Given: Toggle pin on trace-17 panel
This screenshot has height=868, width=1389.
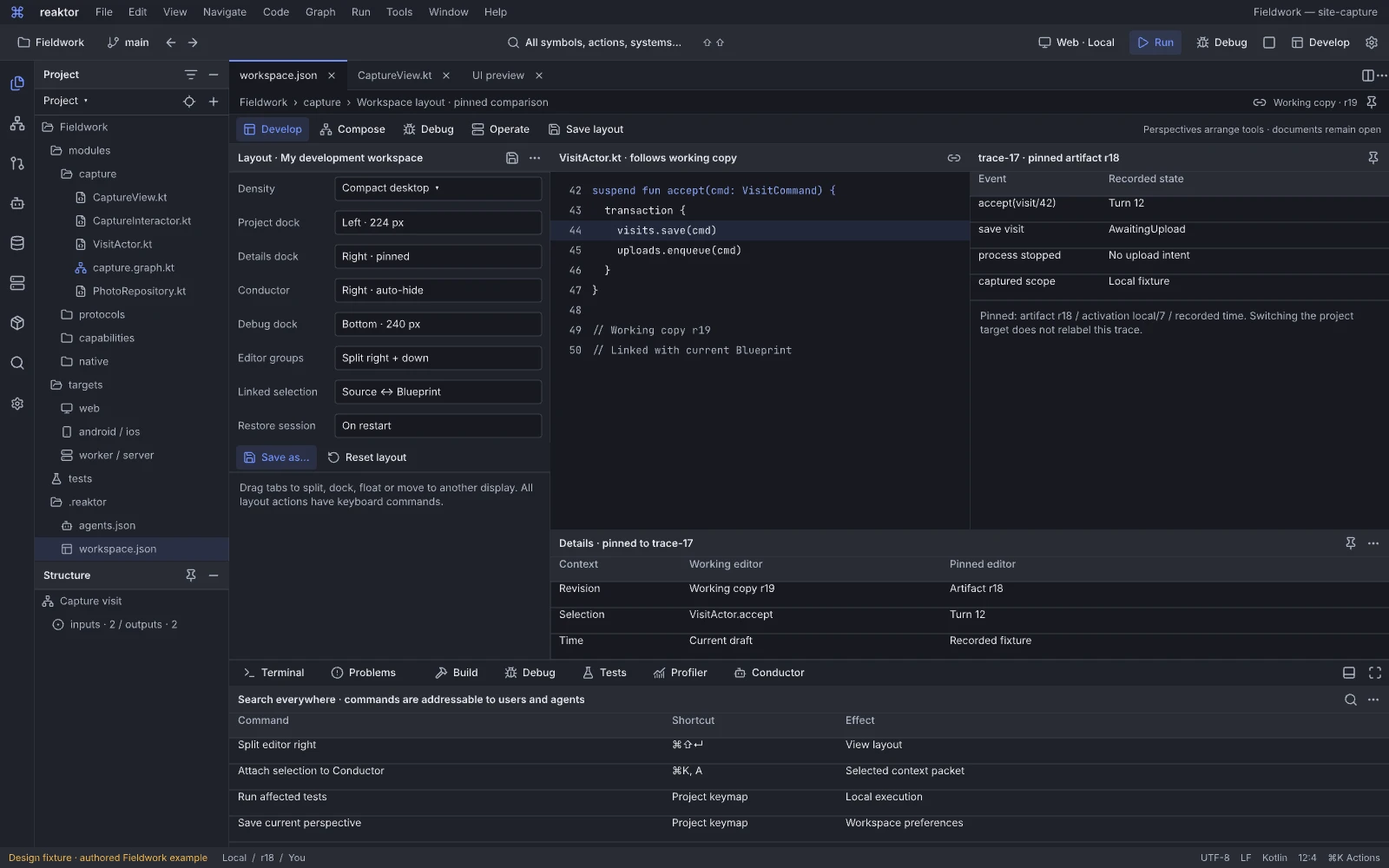Looking at the screenshot, I should [x=1373, y=158].
